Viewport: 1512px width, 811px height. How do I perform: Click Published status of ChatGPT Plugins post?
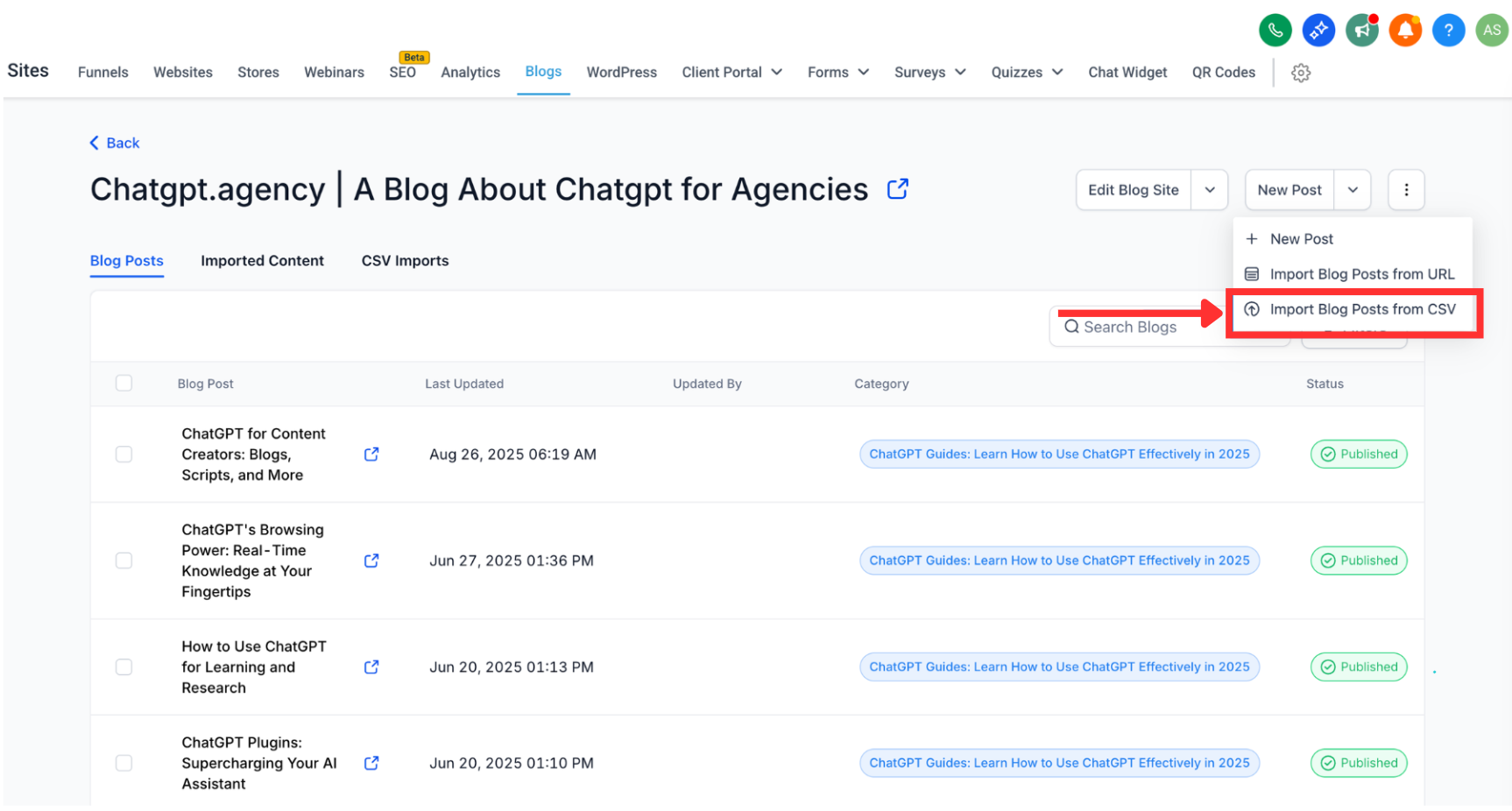(1359, 764)
